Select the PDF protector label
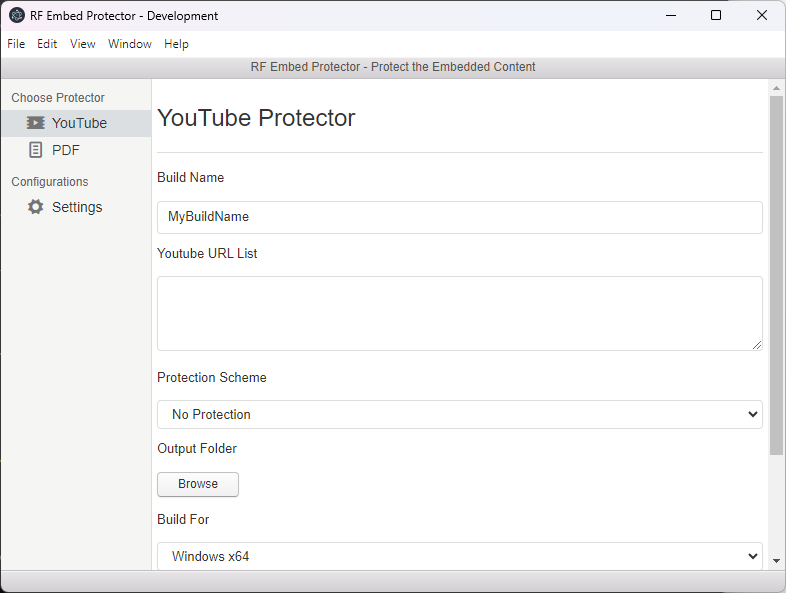Viewport: 786px width, 593px height. coord(66,150)
